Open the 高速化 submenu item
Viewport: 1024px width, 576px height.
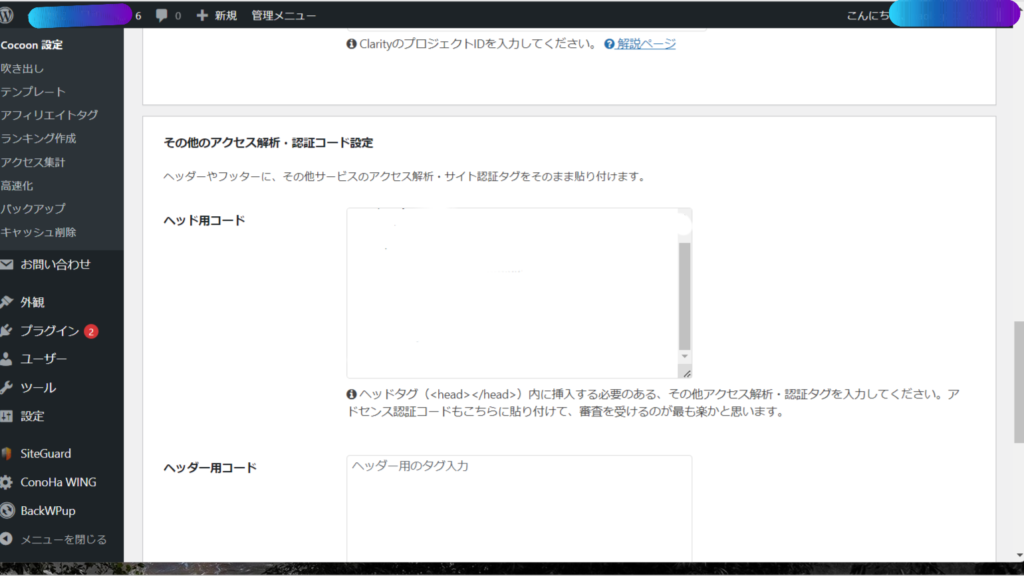[x=17, y=185]
